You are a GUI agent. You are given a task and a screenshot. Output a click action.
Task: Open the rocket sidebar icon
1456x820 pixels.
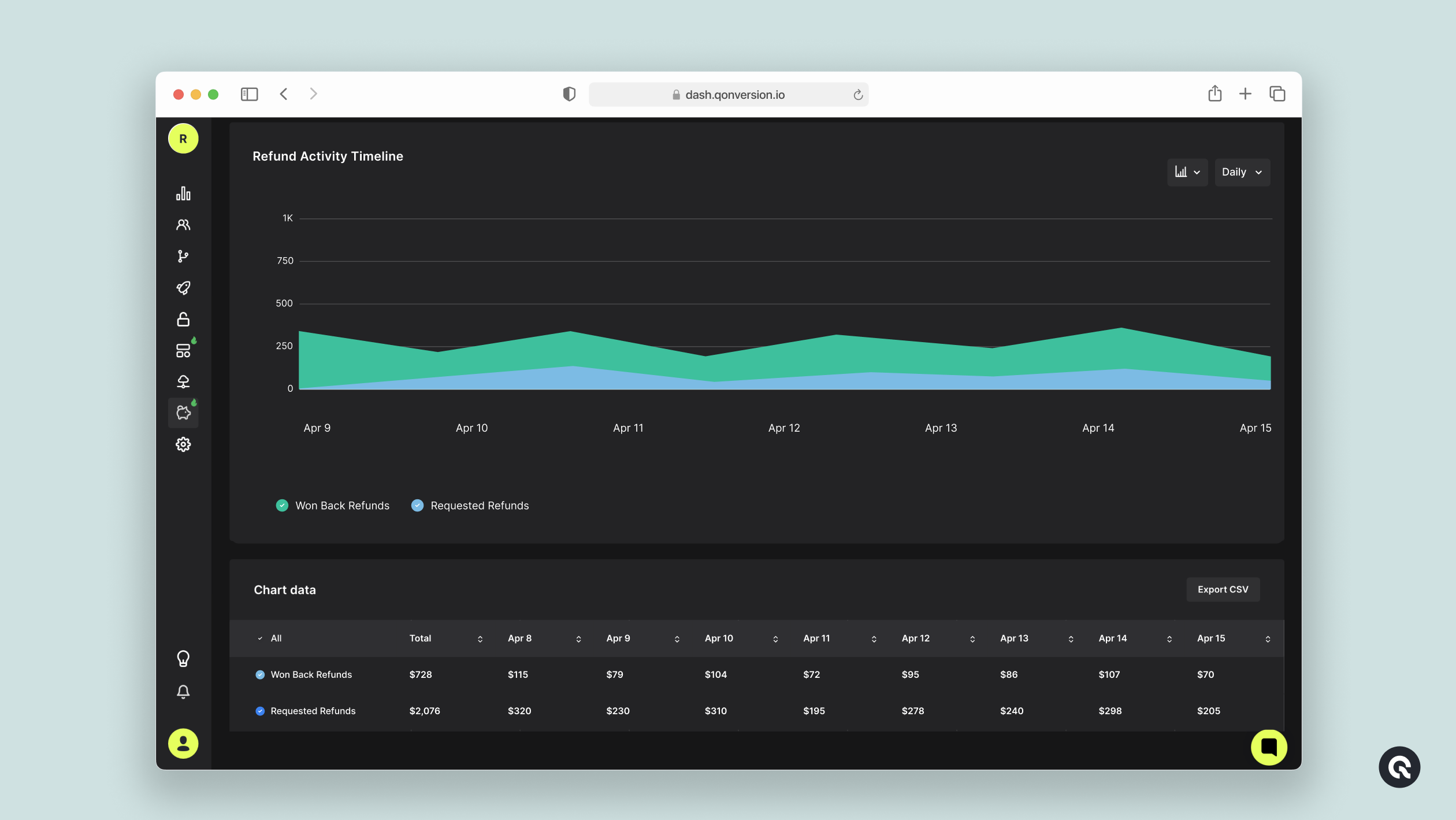pyautogui.click(x=183, y=288)
